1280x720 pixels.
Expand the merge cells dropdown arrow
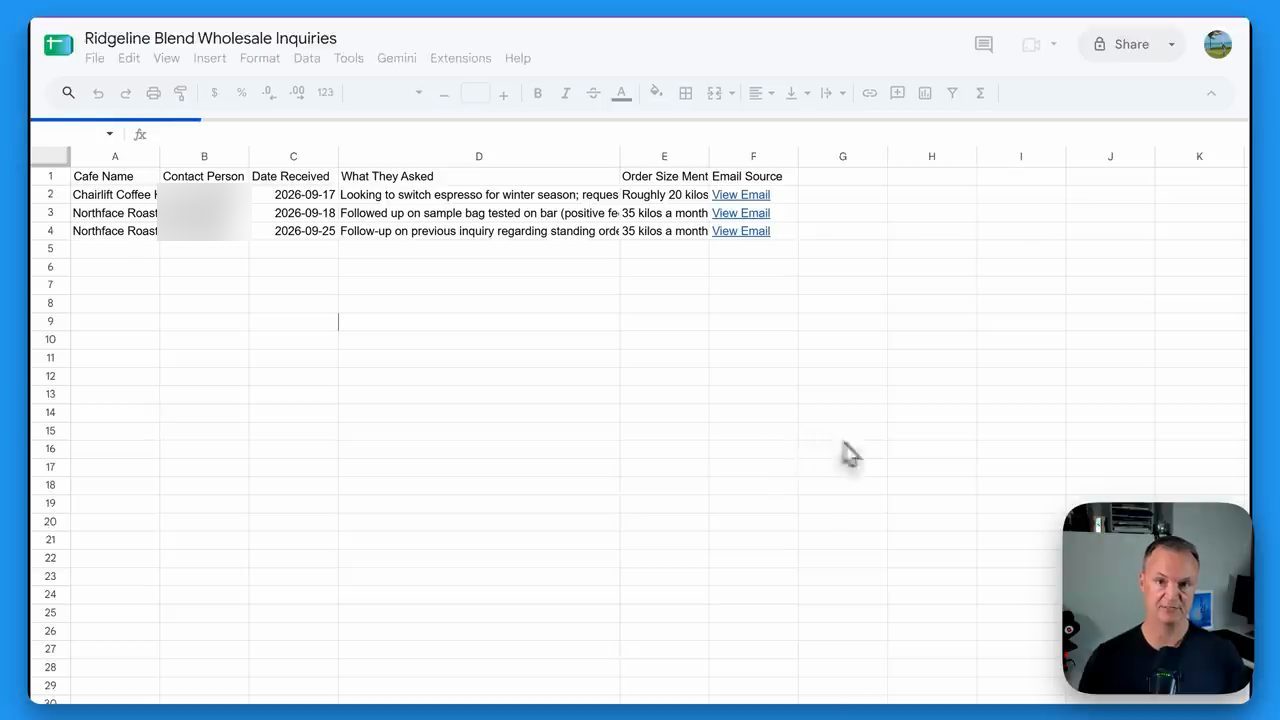click(732, 94)
